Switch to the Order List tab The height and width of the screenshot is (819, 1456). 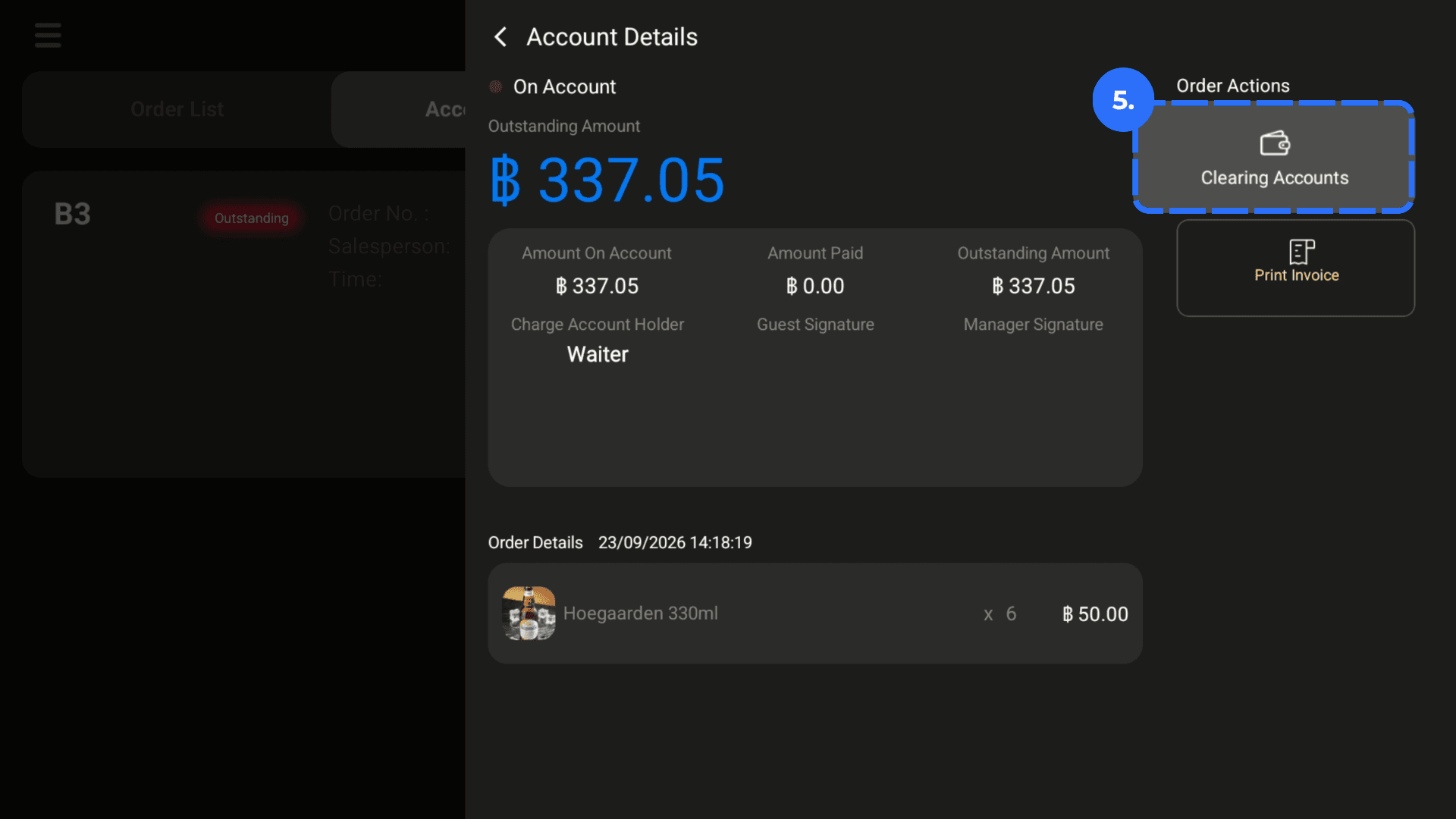tap(177, 109)
